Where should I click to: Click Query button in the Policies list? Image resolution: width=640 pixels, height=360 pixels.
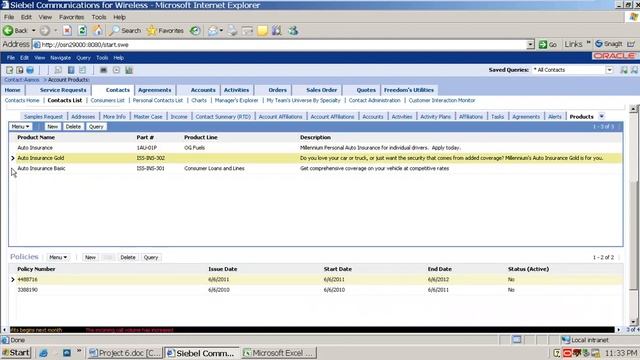click(x=151, y=257)
